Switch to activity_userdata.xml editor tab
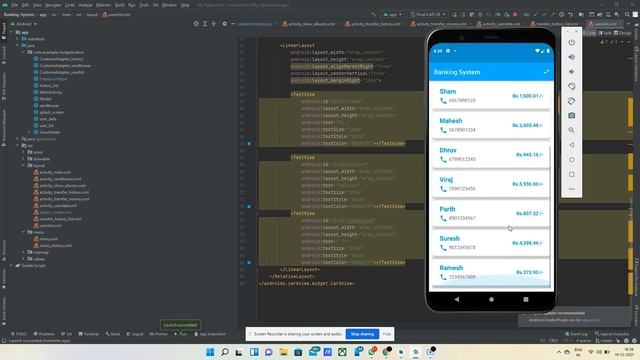Screen dimensions: 640x360 click(498, 24)
